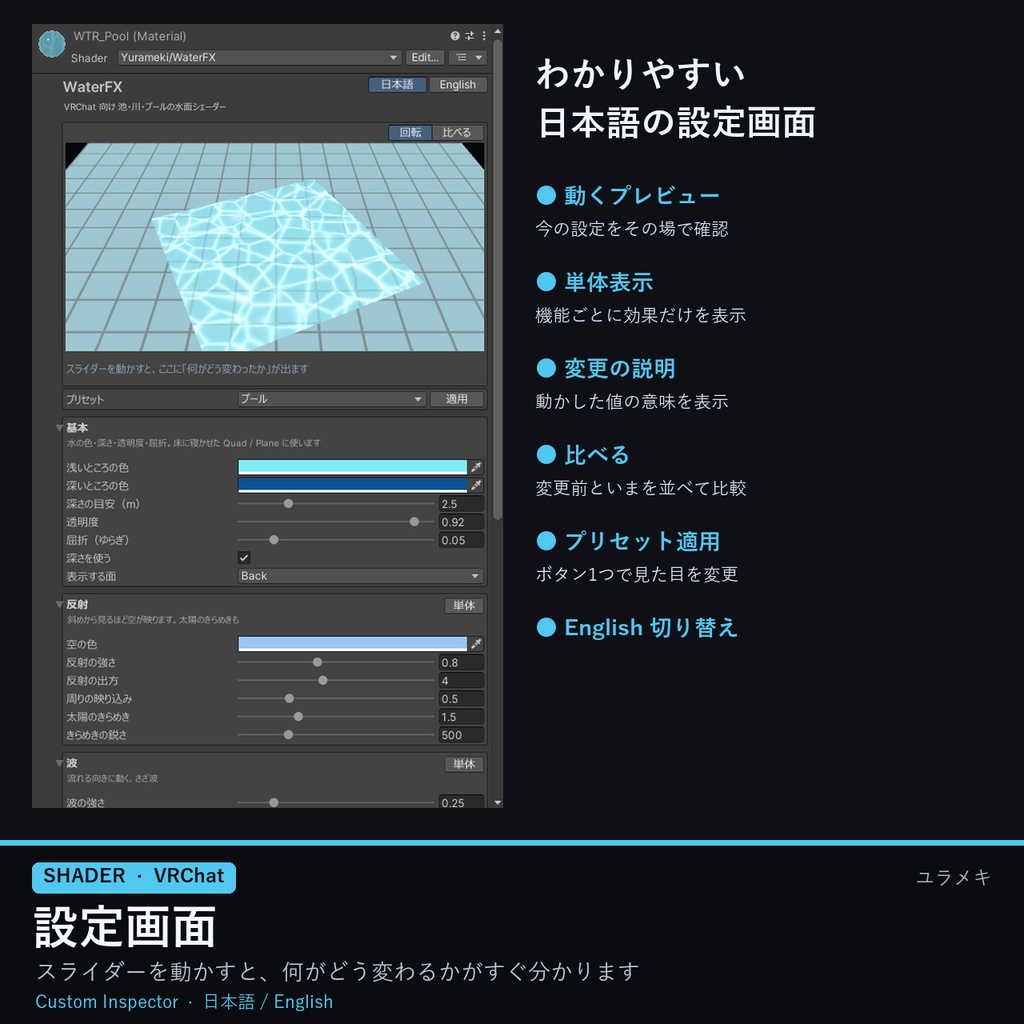Click the WTR_Pool (Material) title text
The width and height of the screenshot is (1024, 1024).
[x=129, y=36]
